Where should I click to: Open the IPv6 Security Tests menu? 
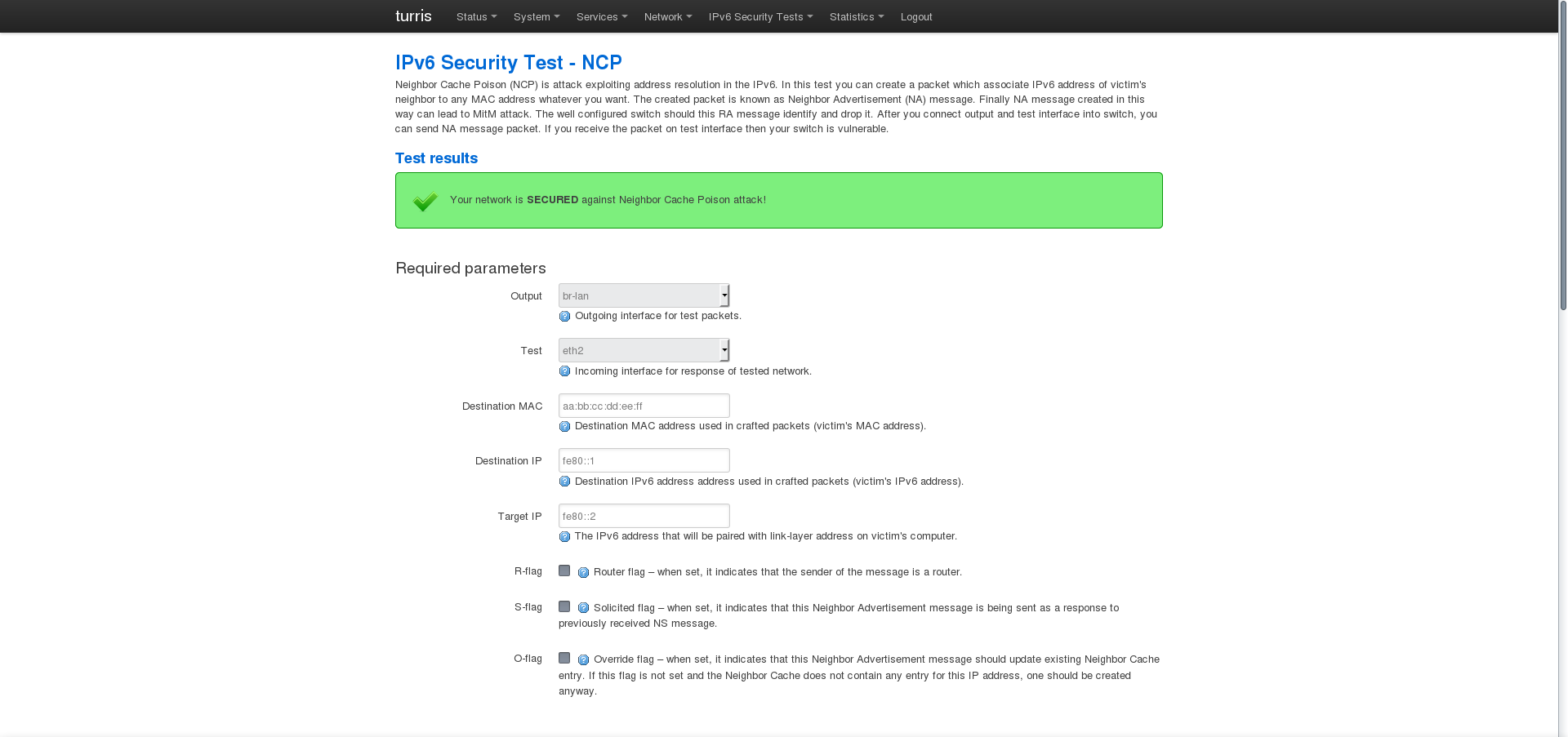(x=760, y=16)
